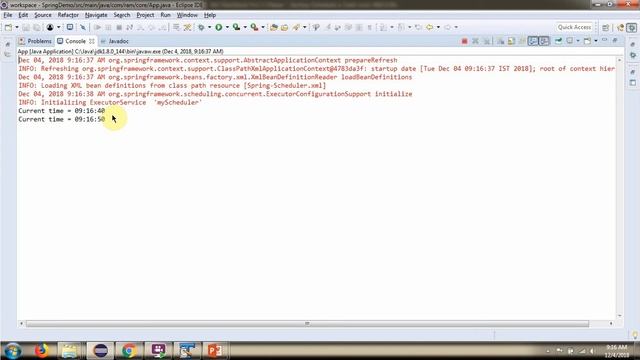This screenshot has height=360, width=640.
Task: Expand the Coverage dropdown arrow
Action: click(245, 27)
